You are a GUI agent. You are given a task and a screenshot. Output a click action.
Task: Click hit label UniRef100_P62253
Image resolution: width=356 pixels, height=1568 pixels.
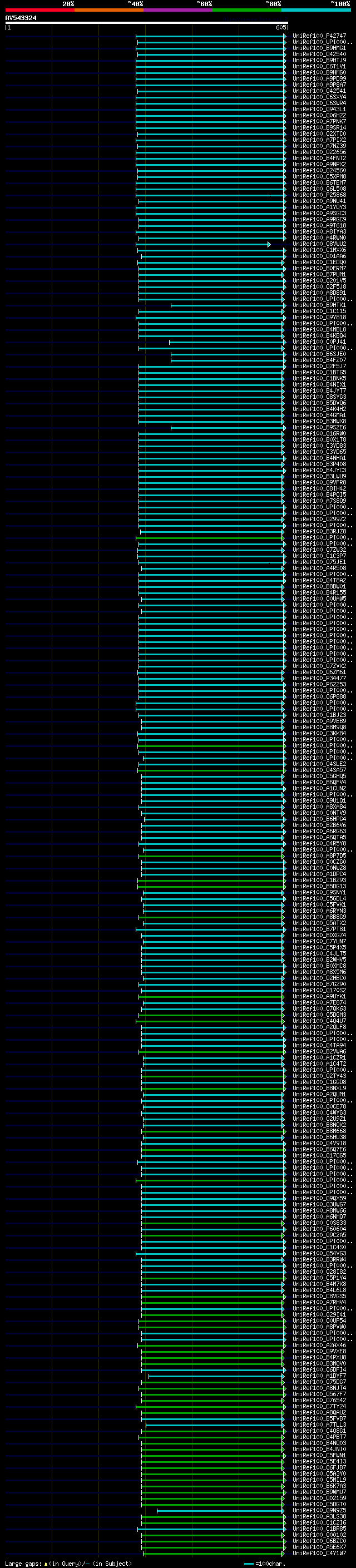tap(319, 684)
